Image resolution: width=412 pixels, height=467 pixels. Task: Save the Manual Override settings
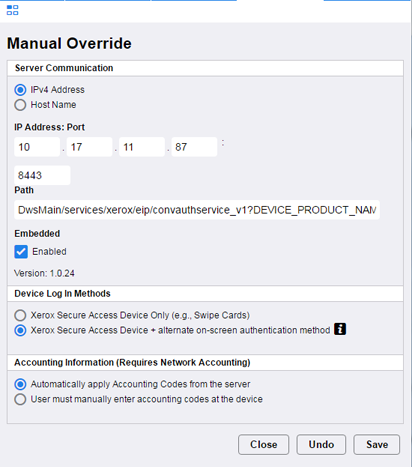coord(377,444)
